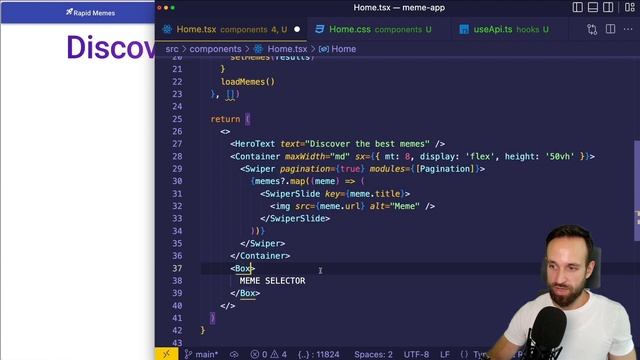This screenshot has width=640, height=360.
Task: Click the unsaved dot on Home.tsx tab
Action: [x=297, y=29]
